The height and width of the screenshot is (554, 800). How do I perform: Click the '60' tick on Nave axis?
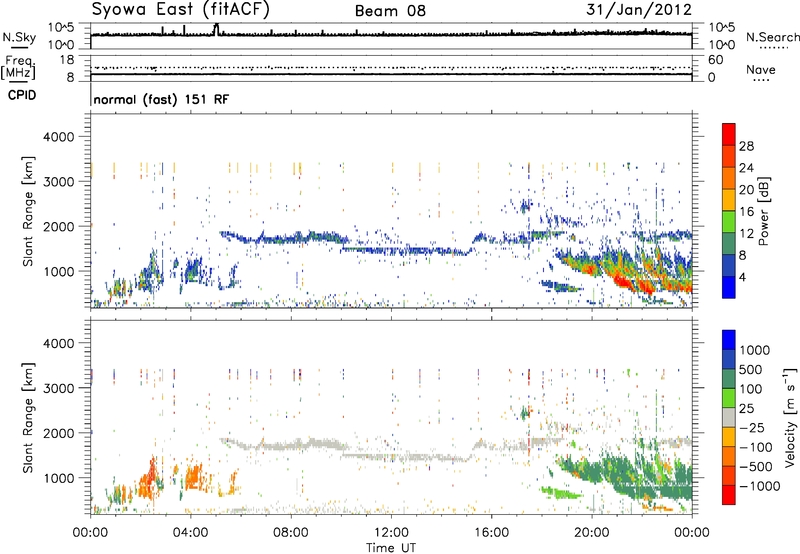[x=715, y=60]
